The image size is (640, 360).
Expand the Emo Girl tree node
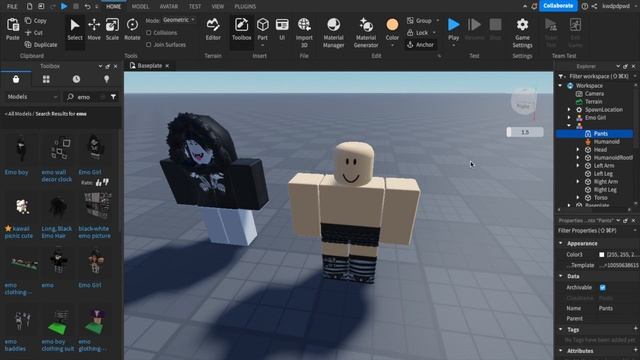(x=569, y=118)
